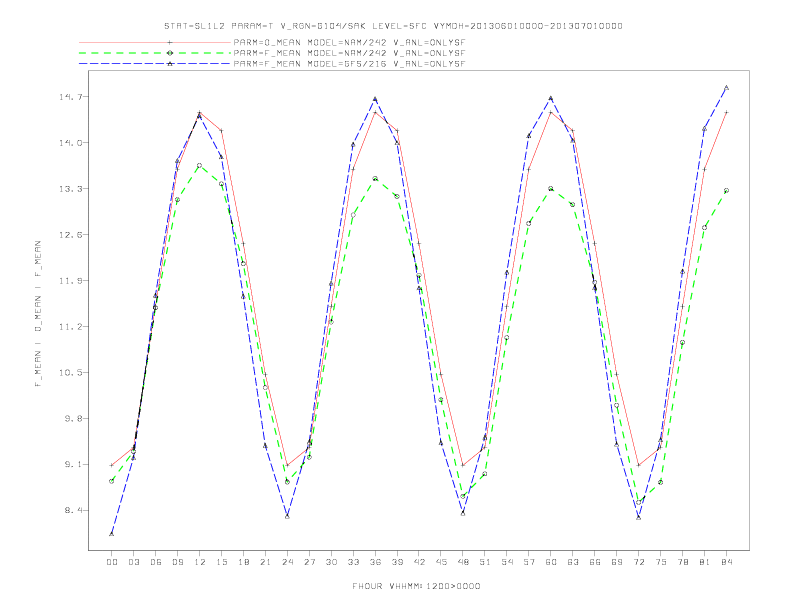Click the x-axis tick label 30
This screenshot has height=612, width=792.
pos(331,562)
